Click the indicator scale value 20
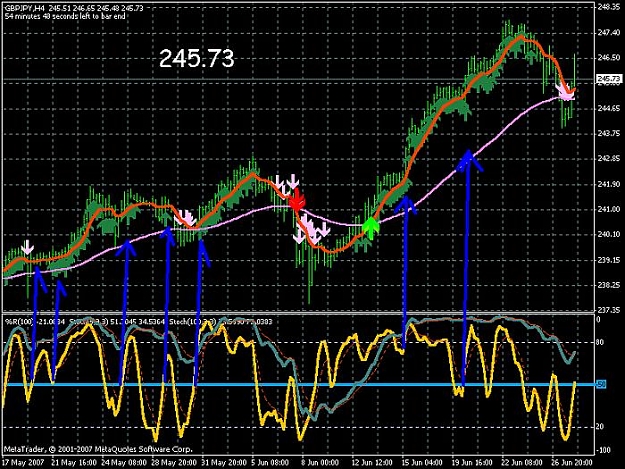This screenshot has width=625, height=469. tap(600, 427)
